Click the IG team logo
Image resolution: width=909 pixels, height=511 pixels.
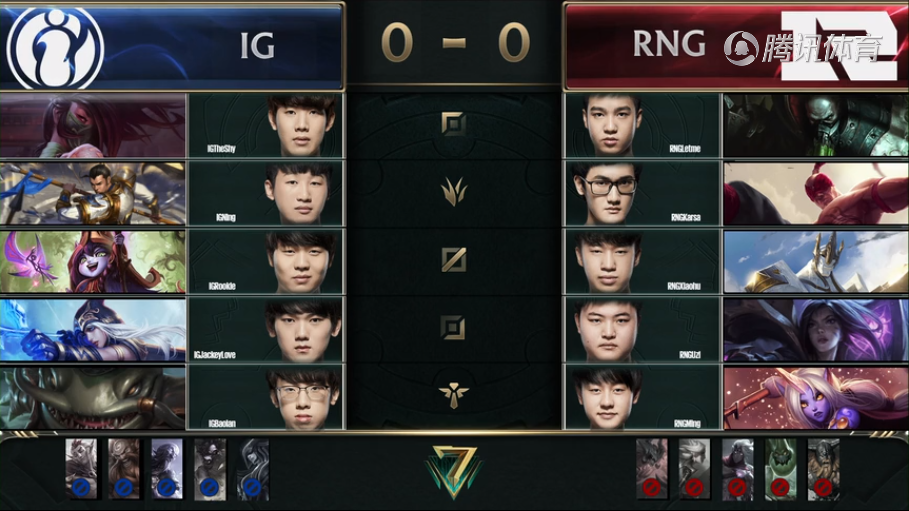[x=56, y=48]
